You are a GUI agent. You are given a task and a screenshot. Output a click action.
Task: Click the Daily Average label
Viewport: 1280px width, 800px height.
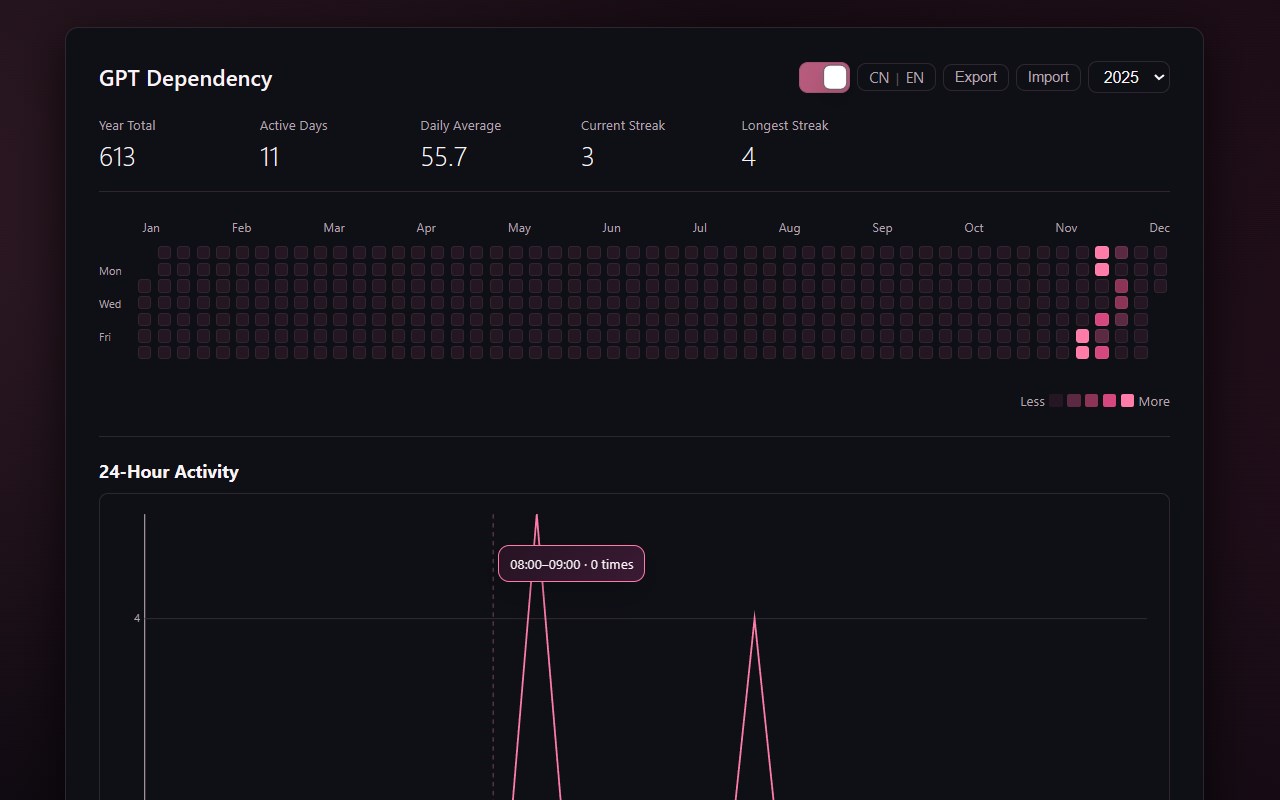[x=461, y=126]
